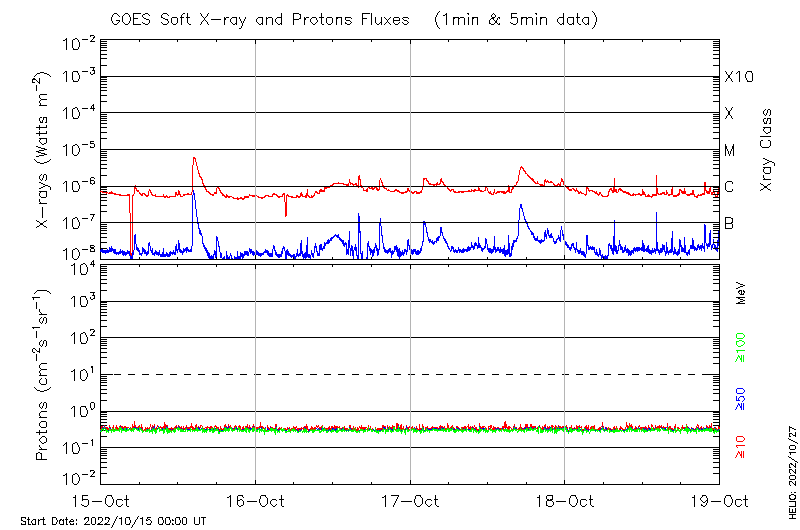This screenshot has height=530, width=800.
Task: Select the M class label on right axis
Action: 730,151
